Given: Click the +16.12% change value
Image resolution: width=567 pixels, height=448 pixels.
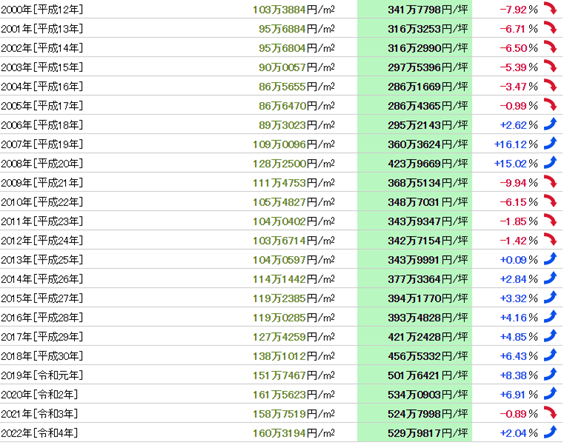Looking at the screenshot, I should 516,145.
